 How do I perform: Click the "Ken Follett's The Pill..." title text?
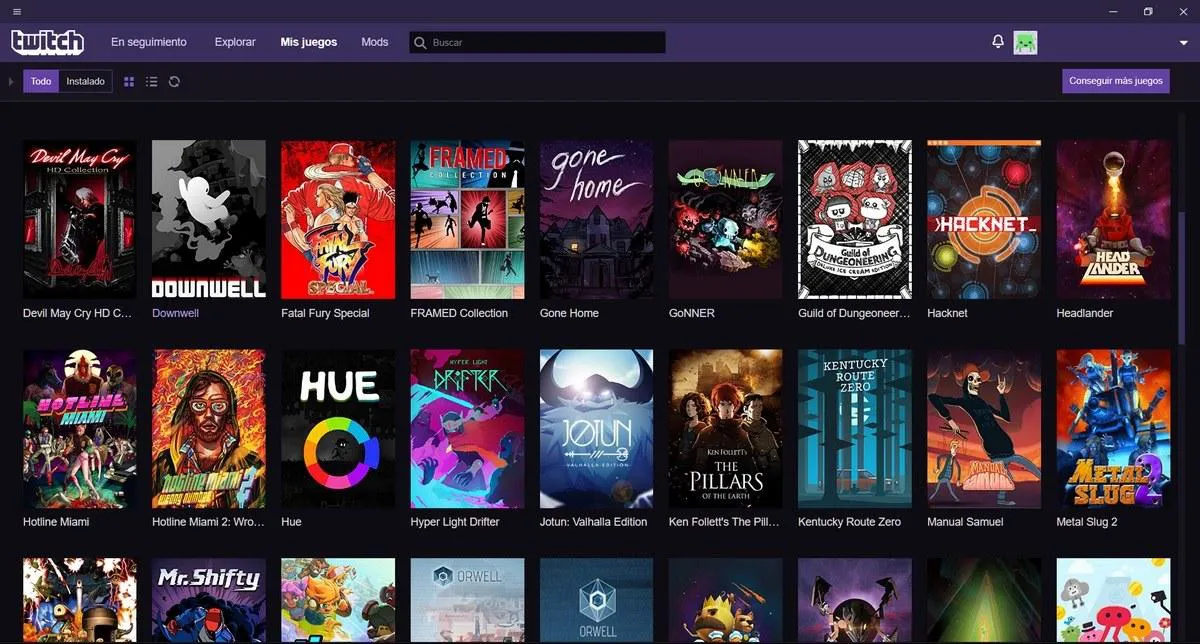pos(725,522)
